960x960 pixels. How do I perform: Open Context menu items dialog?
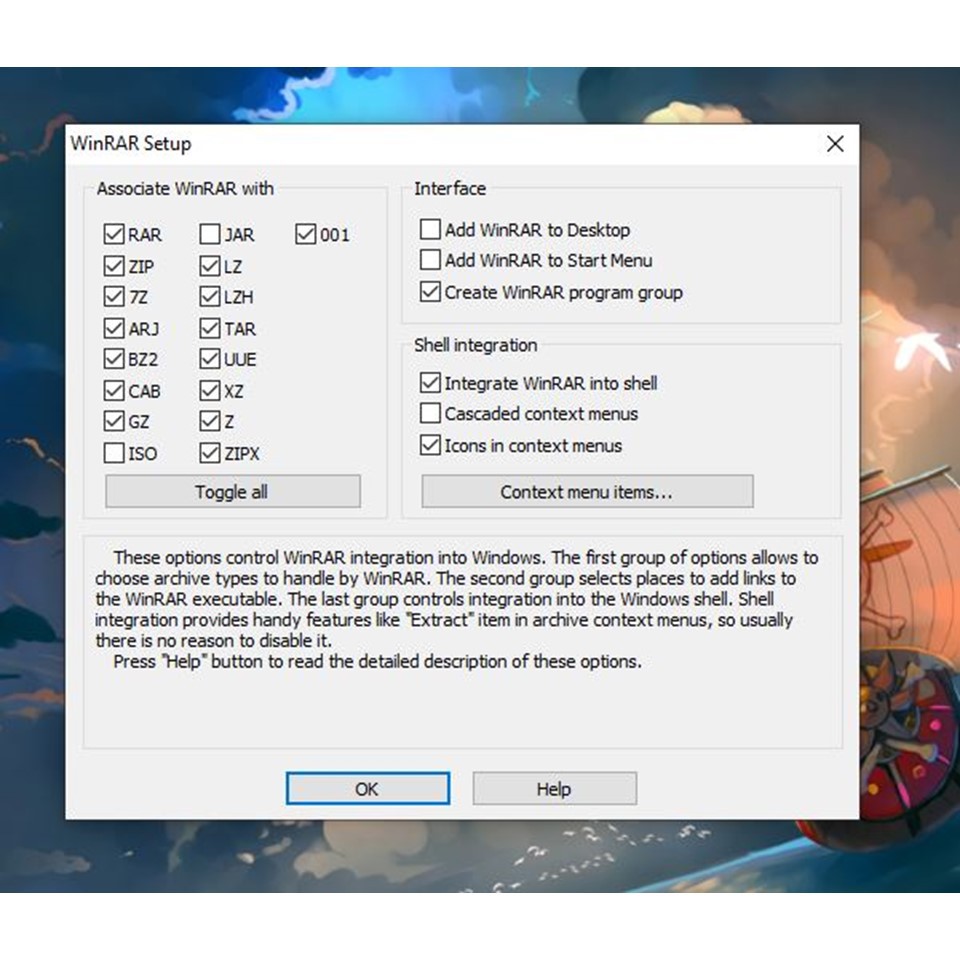click(x=586, y=492)
